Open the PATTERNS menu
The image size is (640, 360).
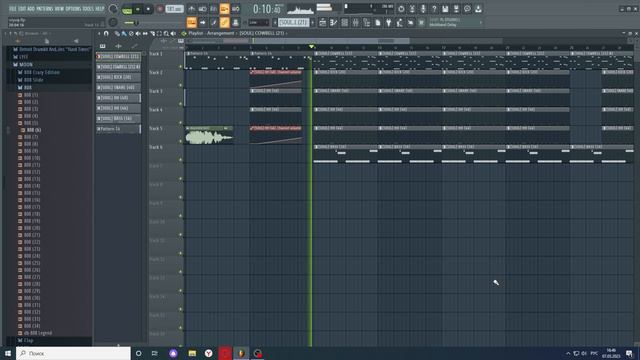pyautogui.click(x=44, y=9)
